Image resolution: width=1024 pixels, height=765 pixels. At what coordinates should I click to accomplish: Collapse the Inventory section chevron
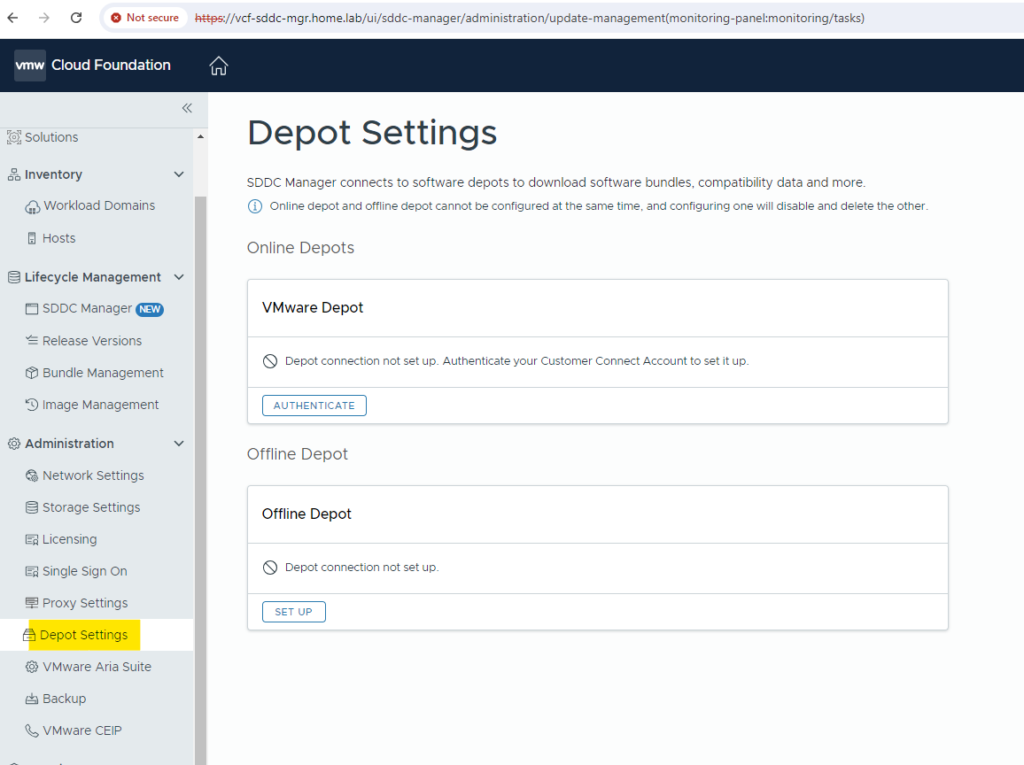(x=179, y=174)
